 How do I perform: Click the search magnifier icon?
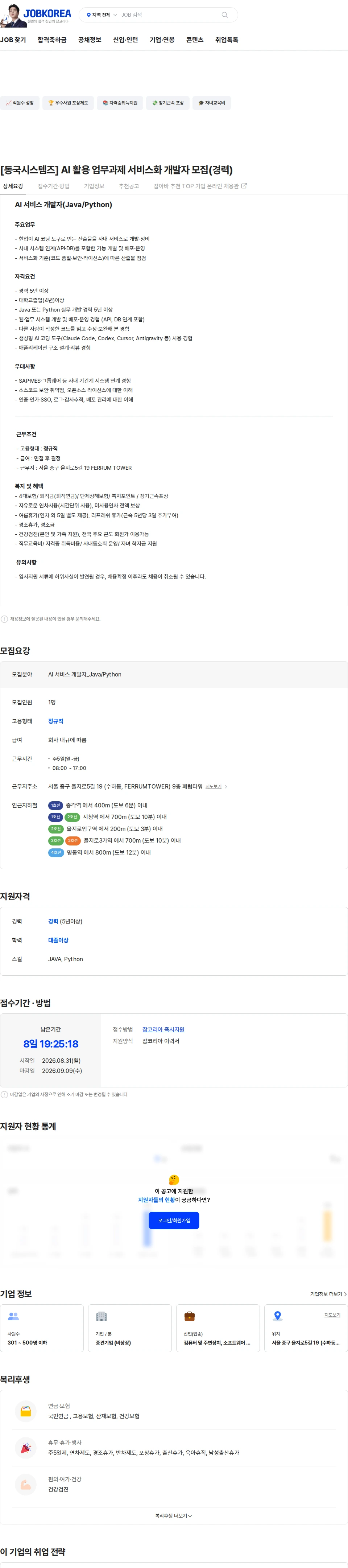tap(224, 15)
